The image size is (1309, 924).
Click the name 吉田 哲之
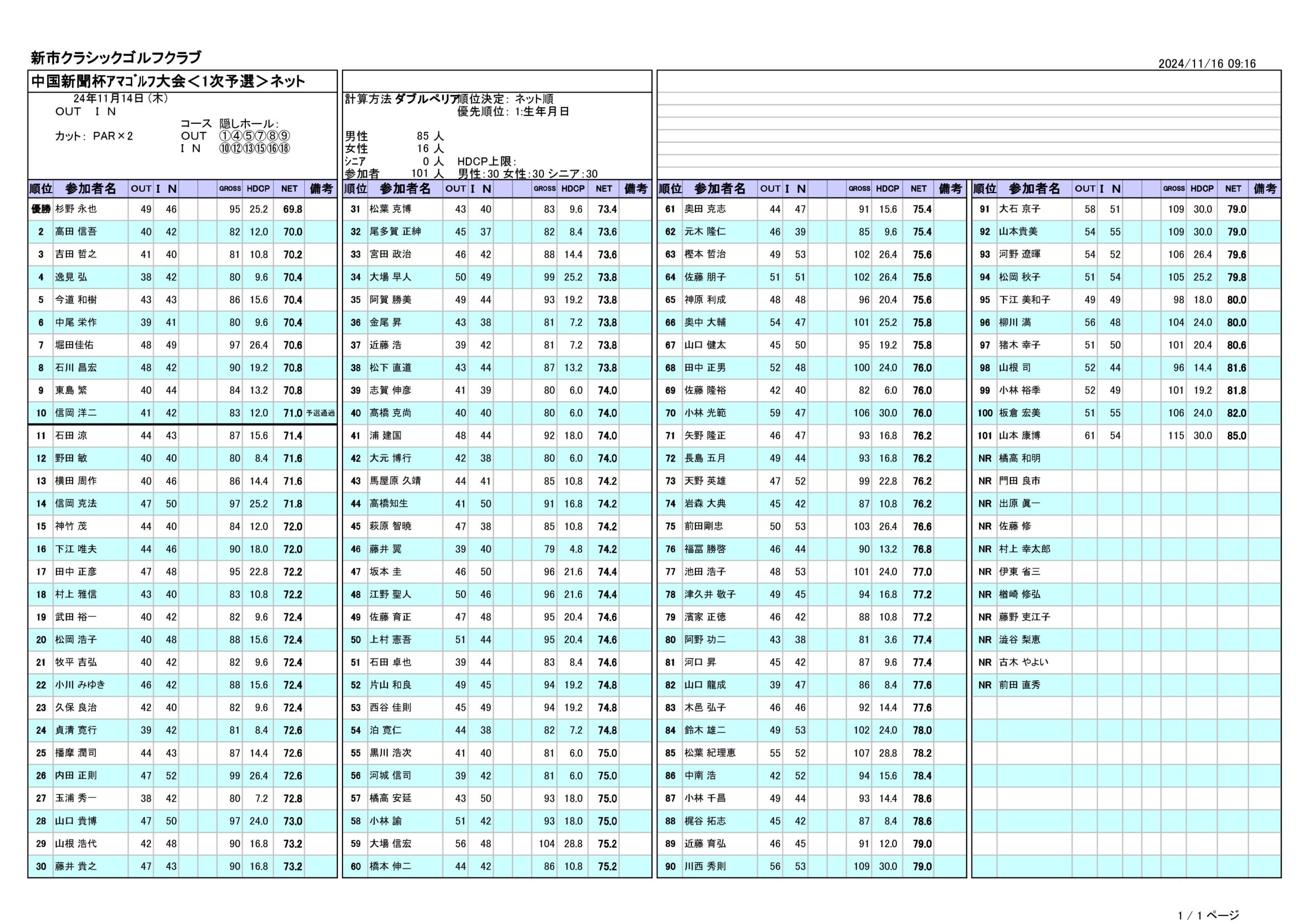coord(76,255)
